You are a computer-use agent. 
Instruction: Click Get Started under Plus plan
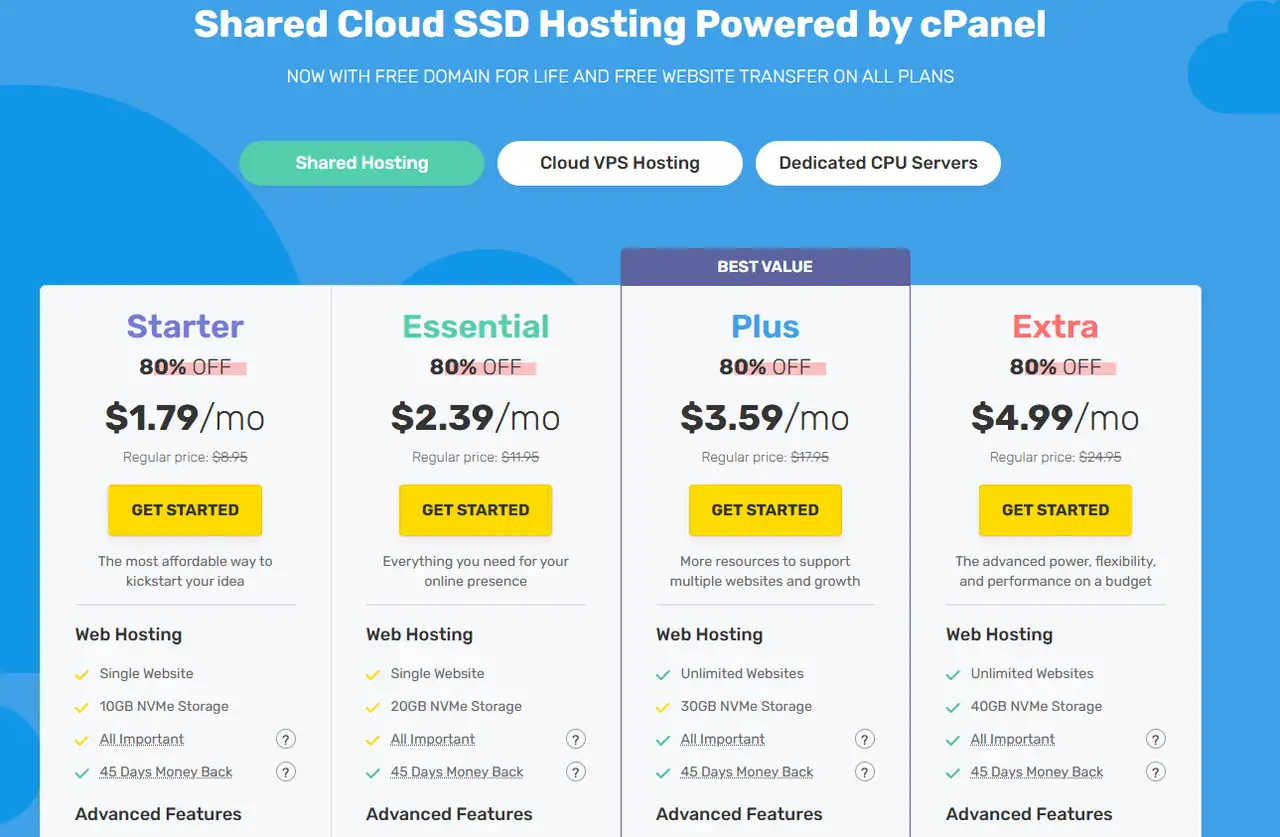tap(765, 510)
